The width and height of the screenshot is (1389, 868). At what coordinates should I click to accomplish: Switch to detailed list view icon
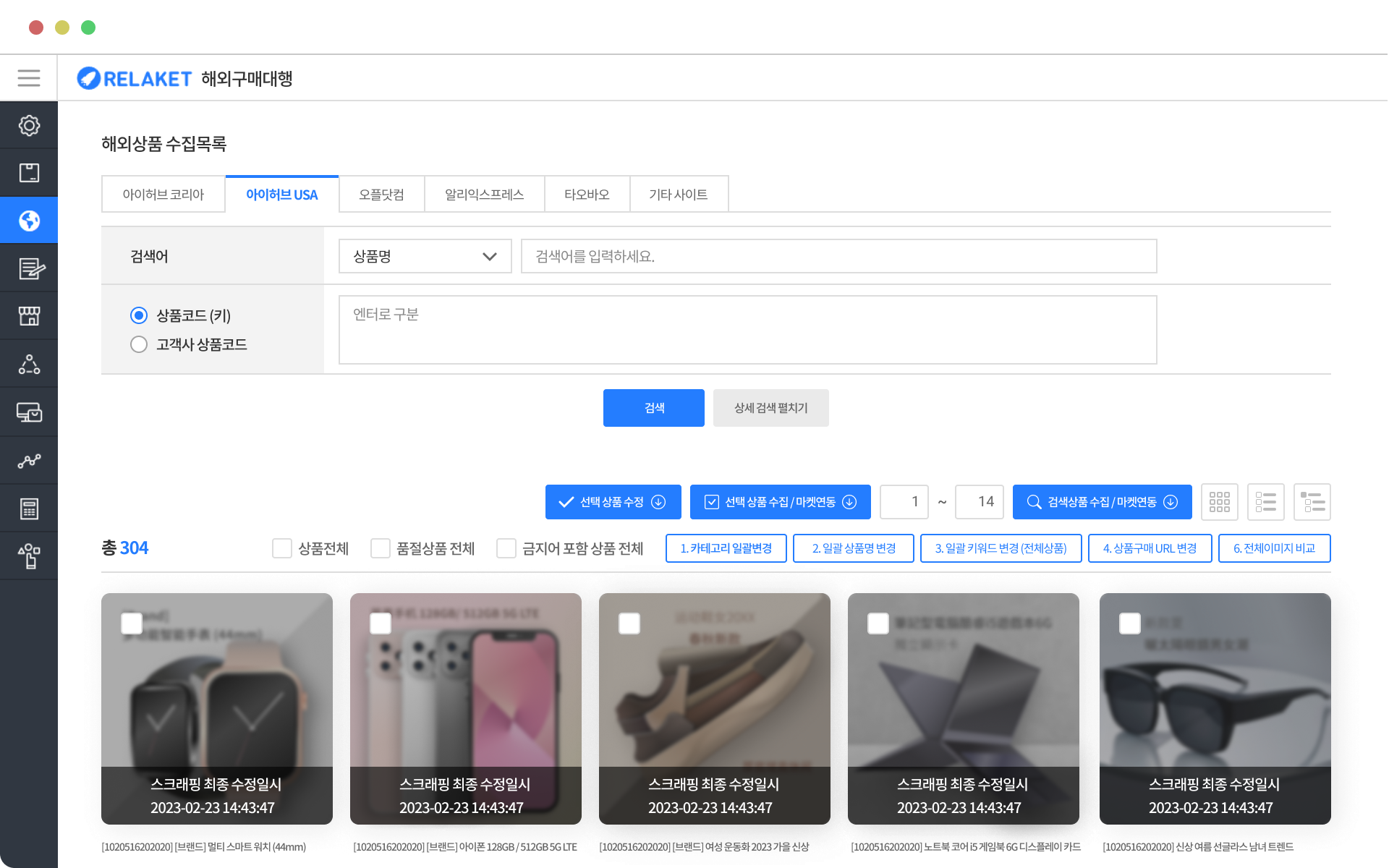1312,502
